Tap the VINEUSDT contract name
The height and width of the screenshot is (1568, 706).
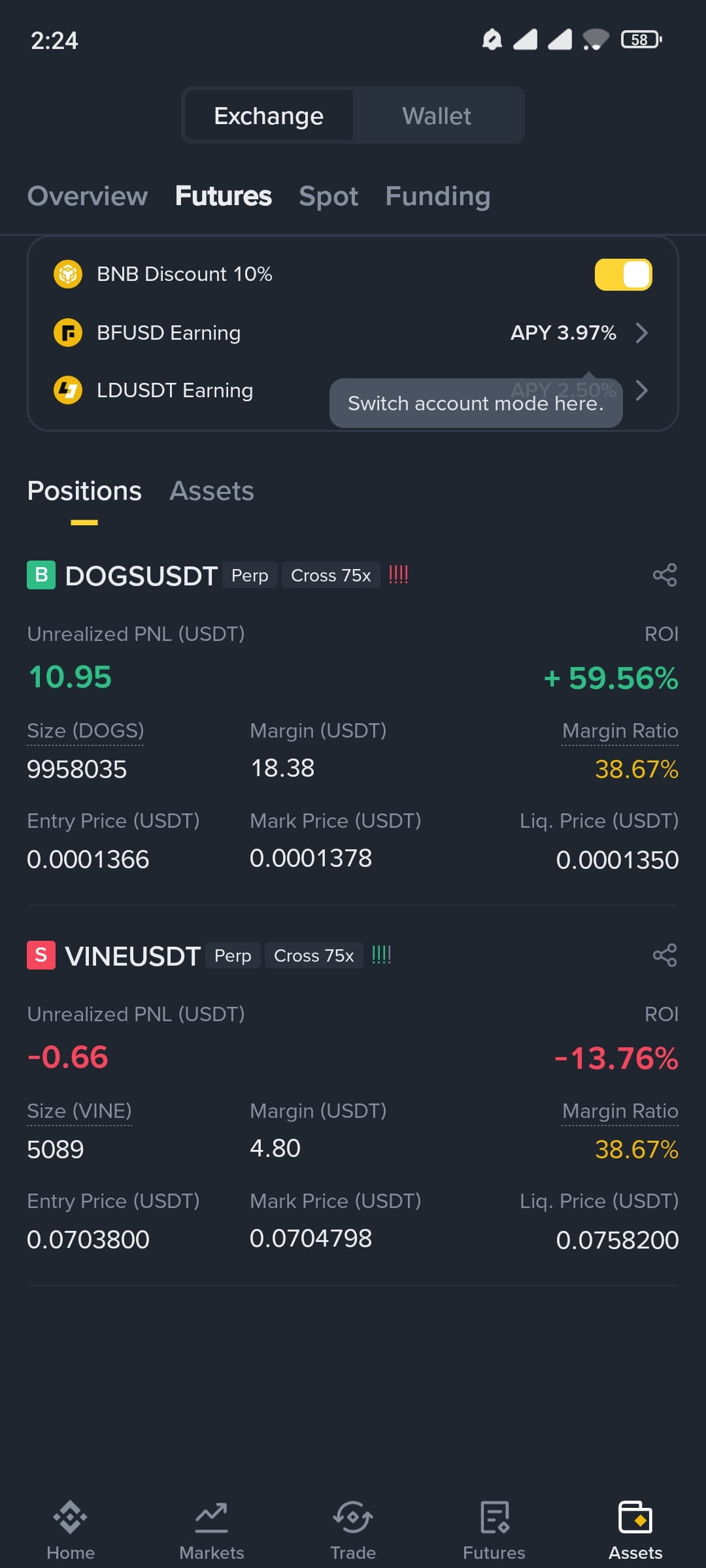point(133,956)
